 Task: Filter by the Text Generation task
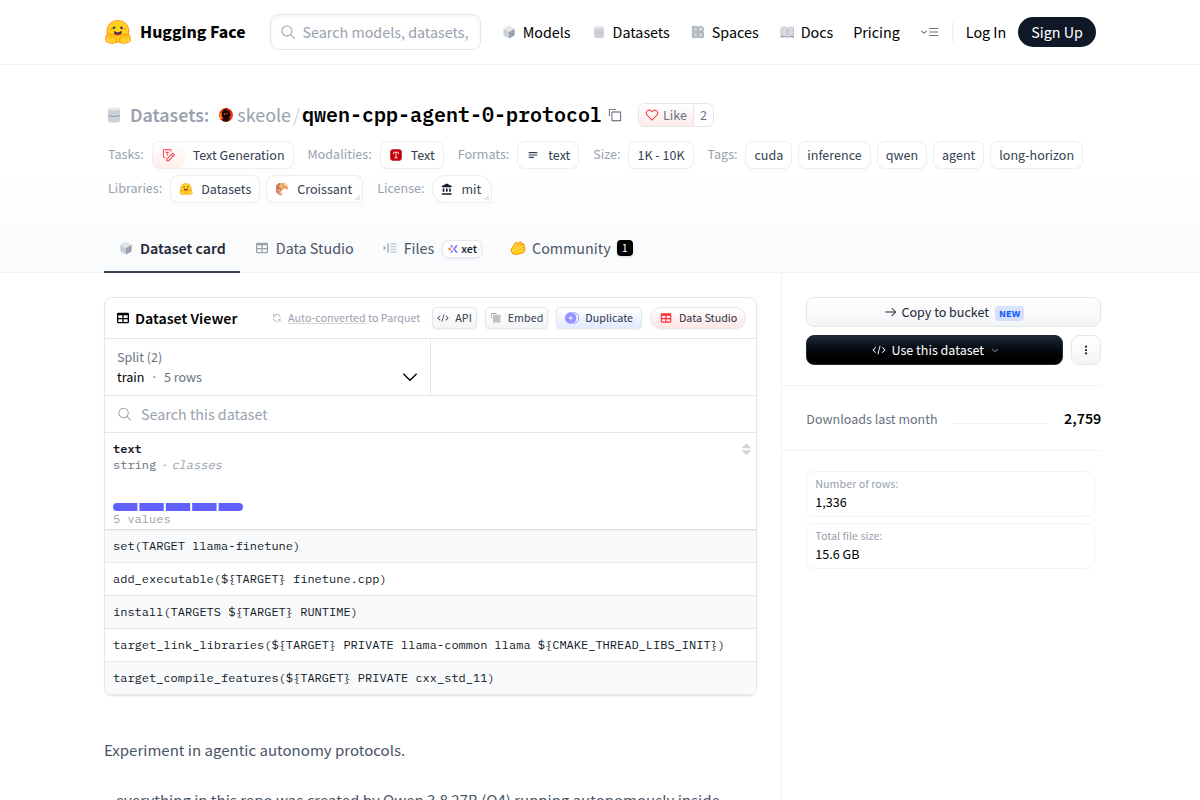click(223, 155)
